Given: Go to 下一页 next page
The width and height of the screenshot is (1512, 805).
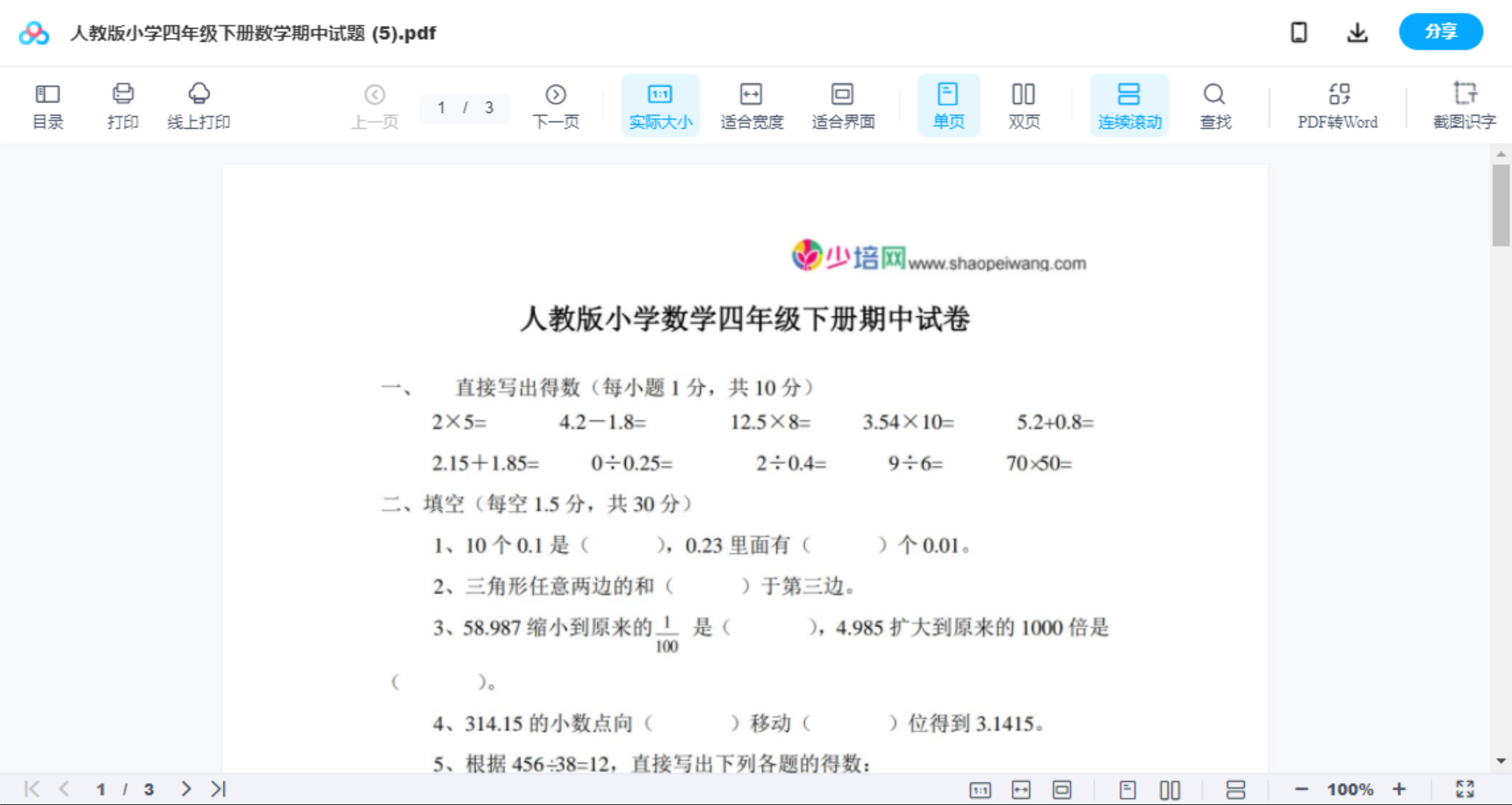Looking at the screenshot, I should pyautogui.click(x=556, y=104).
